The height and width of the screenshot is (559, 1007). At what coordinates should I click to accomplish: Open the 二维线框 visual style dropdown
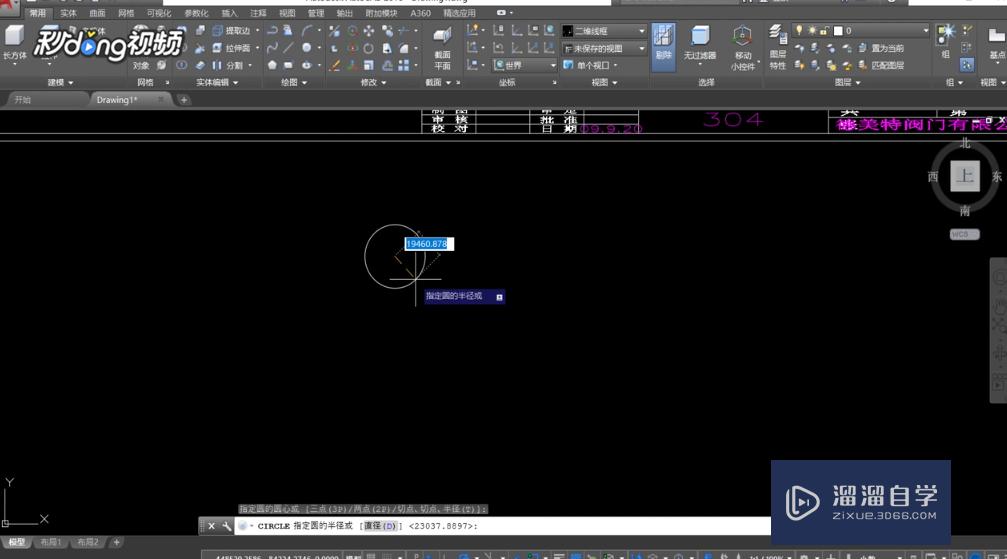click(x=604, y=32)
